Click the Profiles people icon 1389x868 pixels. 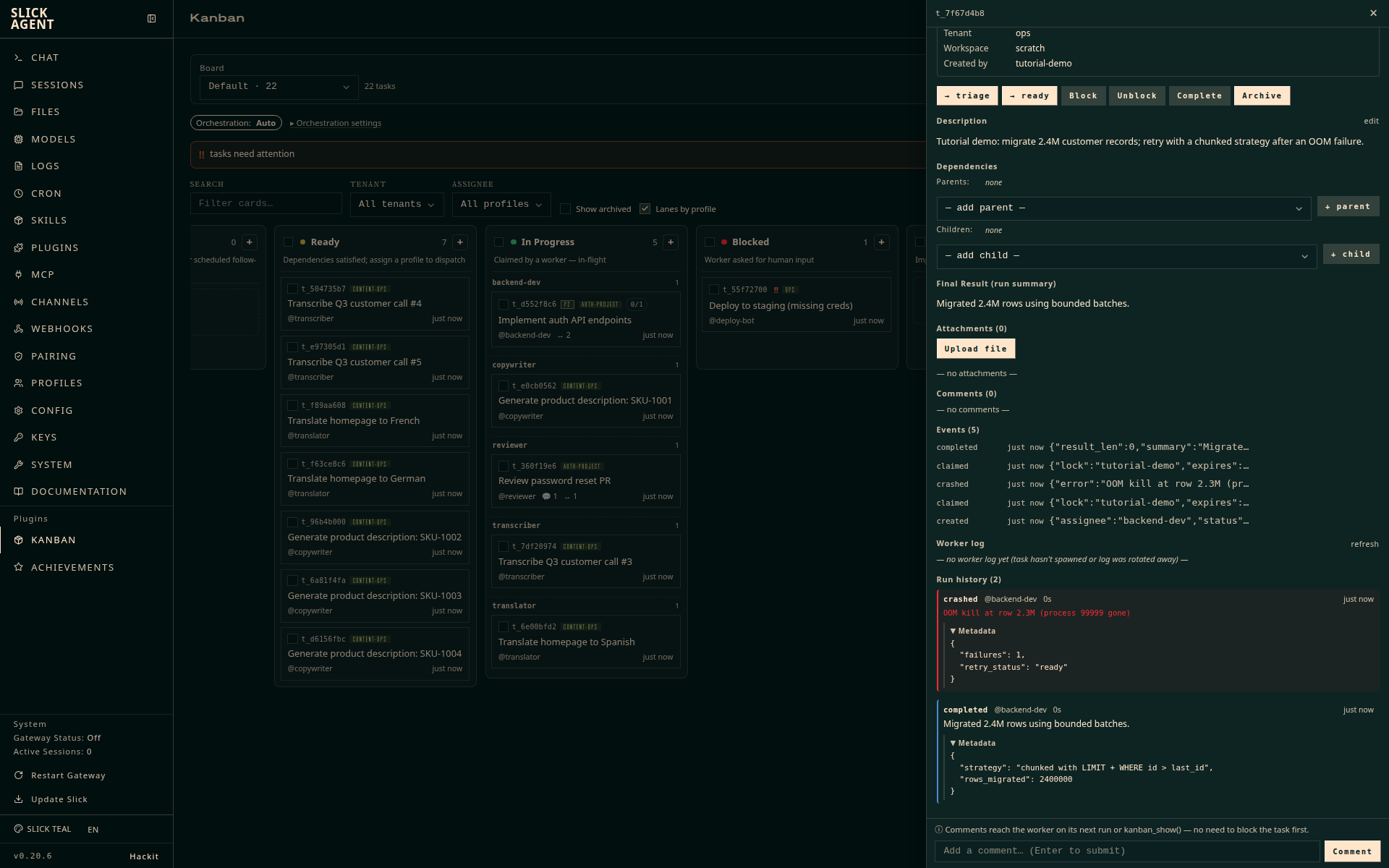coord(19,383)
